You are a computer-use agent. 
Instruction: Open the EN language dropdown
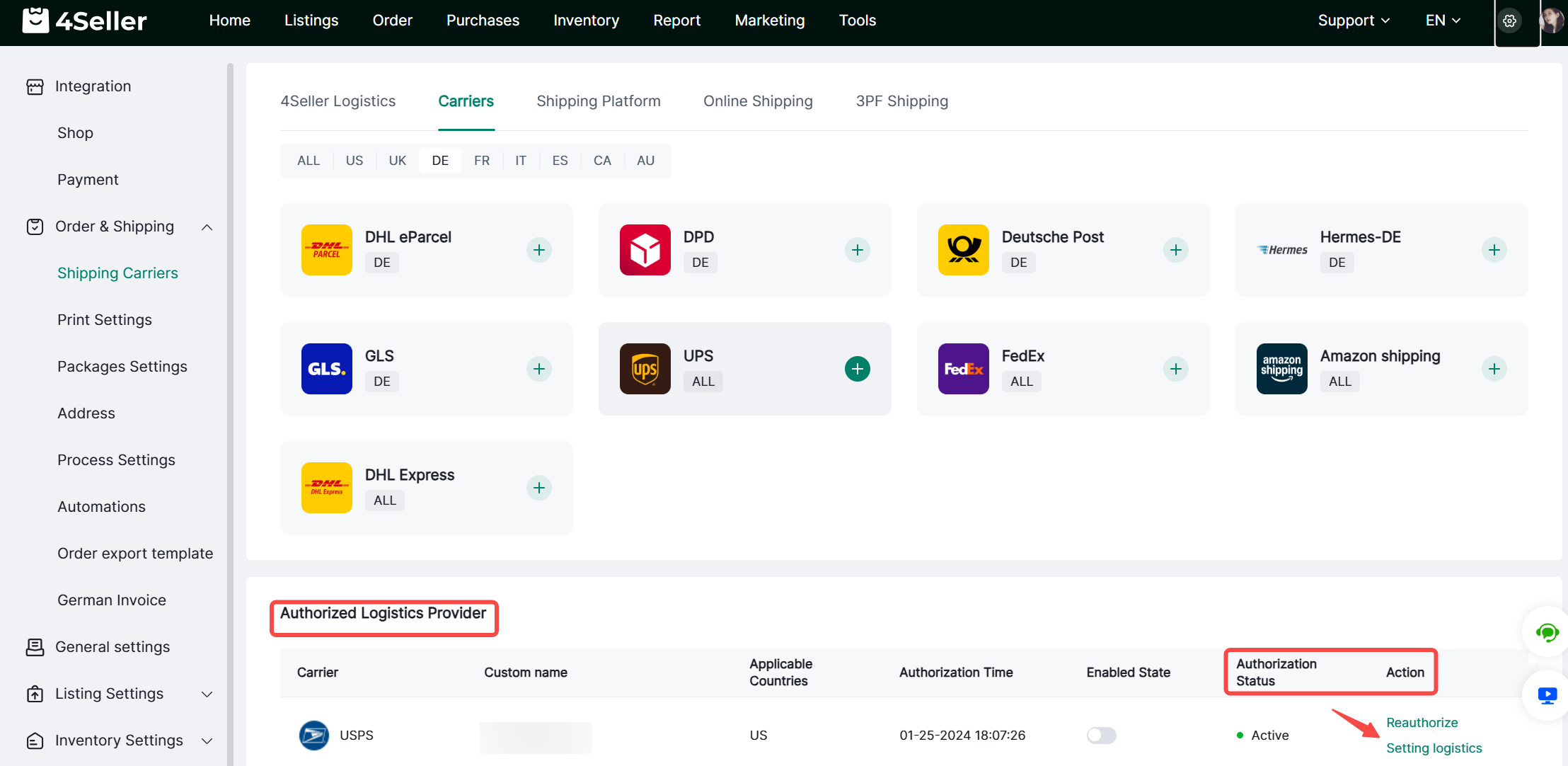pyautogui.click(x=1442, y=21)
